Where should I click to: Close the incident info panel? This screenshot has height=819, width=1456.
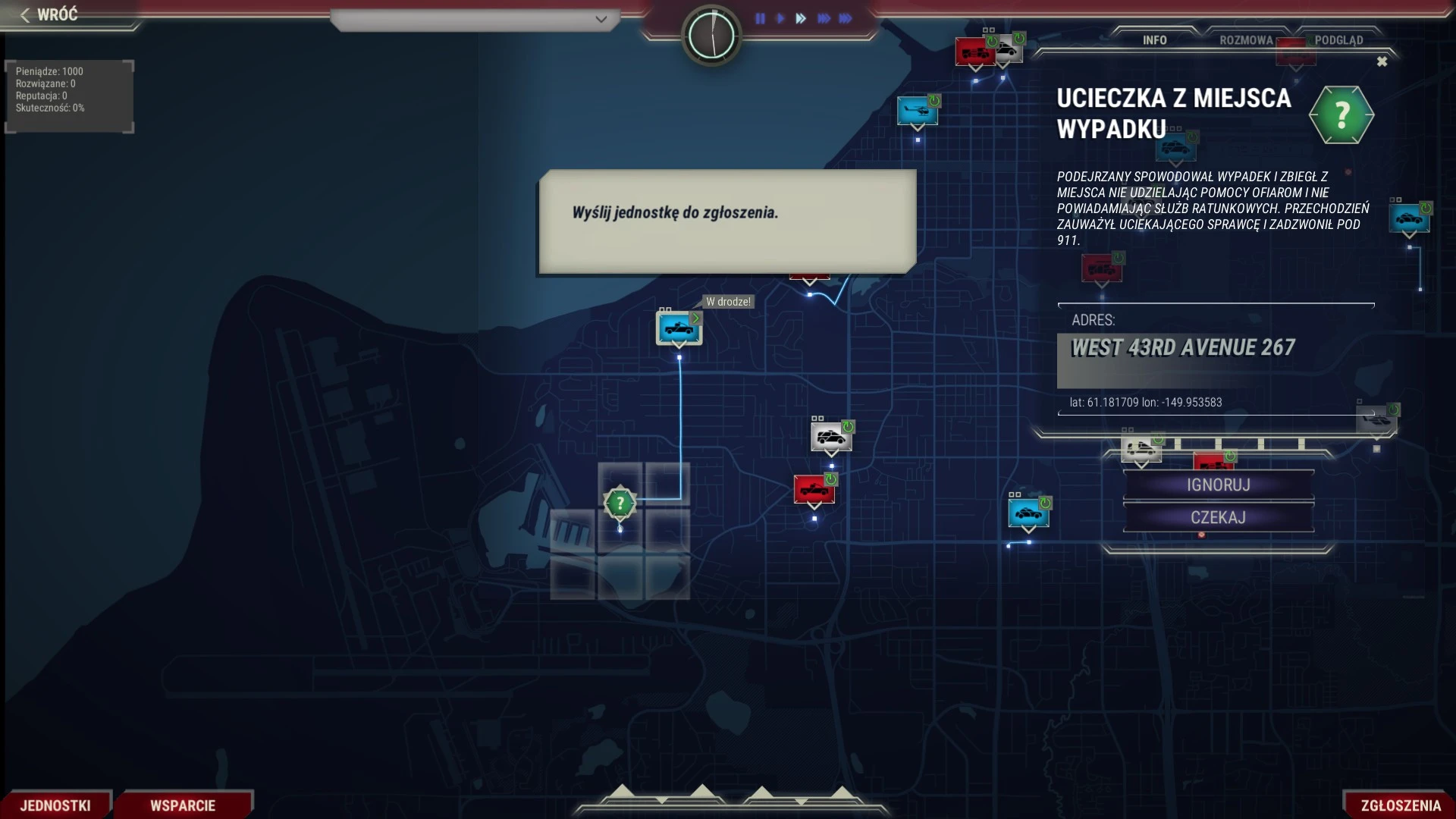(1382, 61)
